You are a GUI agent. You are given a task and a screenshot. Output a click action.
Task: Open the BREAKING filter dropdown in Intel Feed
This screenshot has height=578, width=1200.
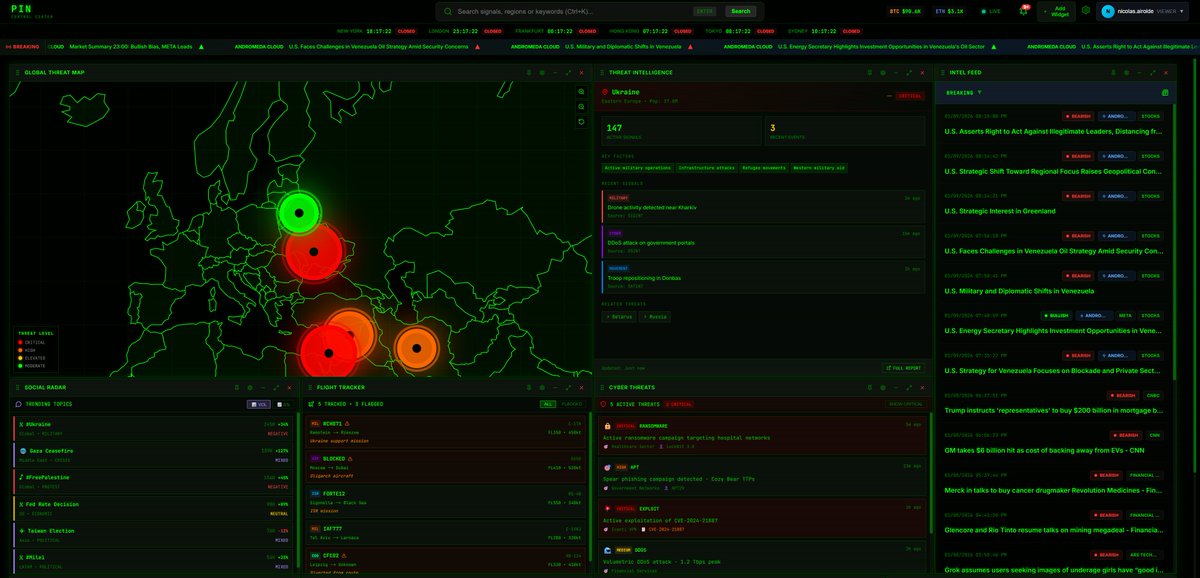tap(965, 92)
